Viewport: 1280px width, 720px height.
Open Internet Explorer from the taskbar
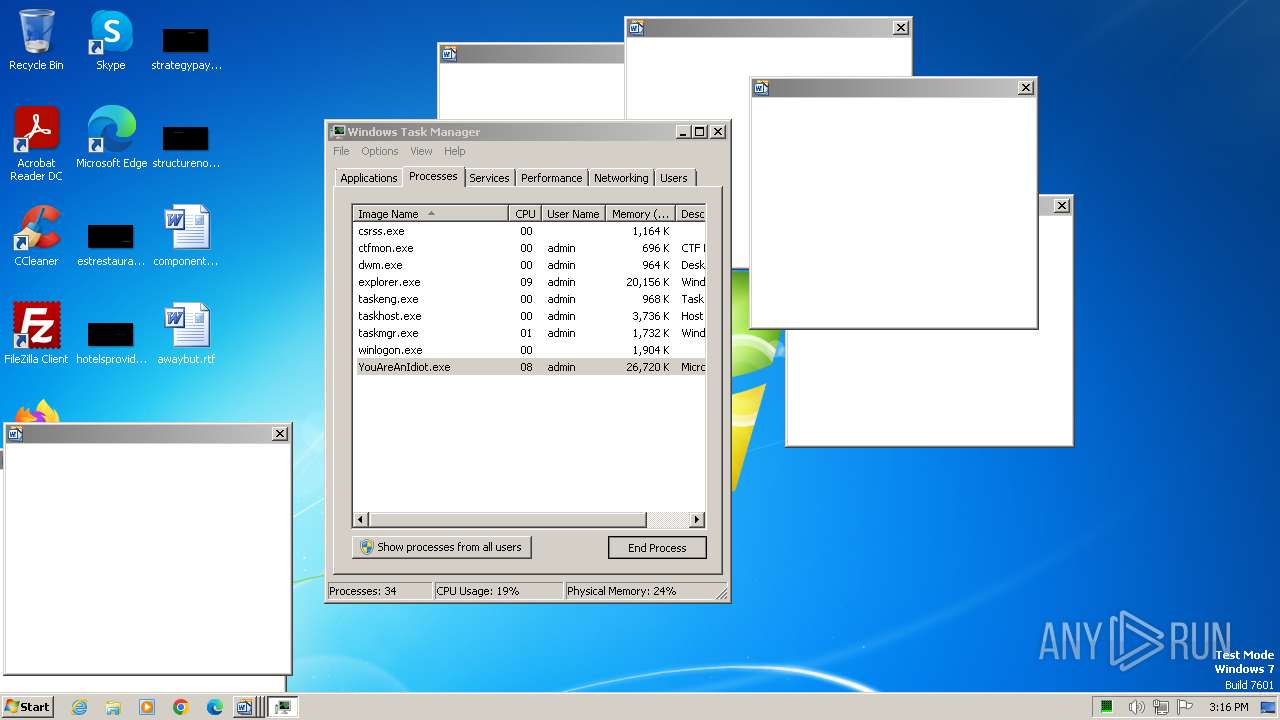pos(79,707)
